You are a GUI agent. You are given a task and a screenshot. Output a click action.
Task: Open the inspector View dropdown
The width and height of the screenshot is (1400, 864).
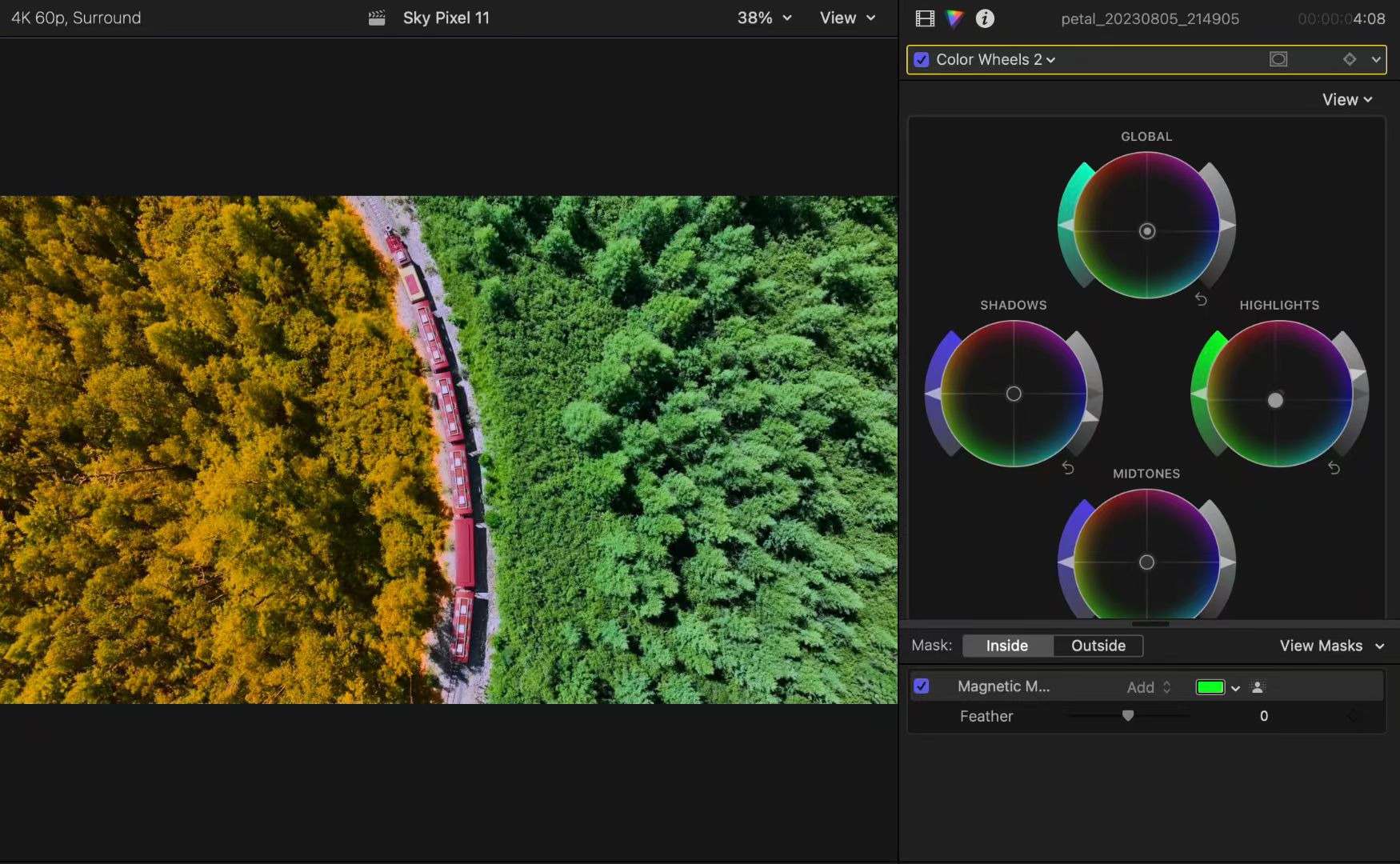pos(1347,99)
